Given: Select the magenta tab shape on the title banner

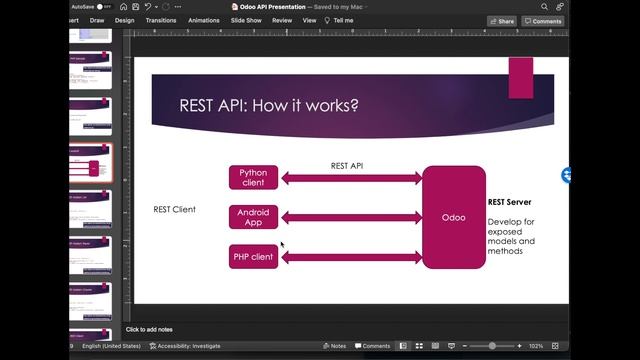Looking at the screenshot, I should click(x=521, y=78).
